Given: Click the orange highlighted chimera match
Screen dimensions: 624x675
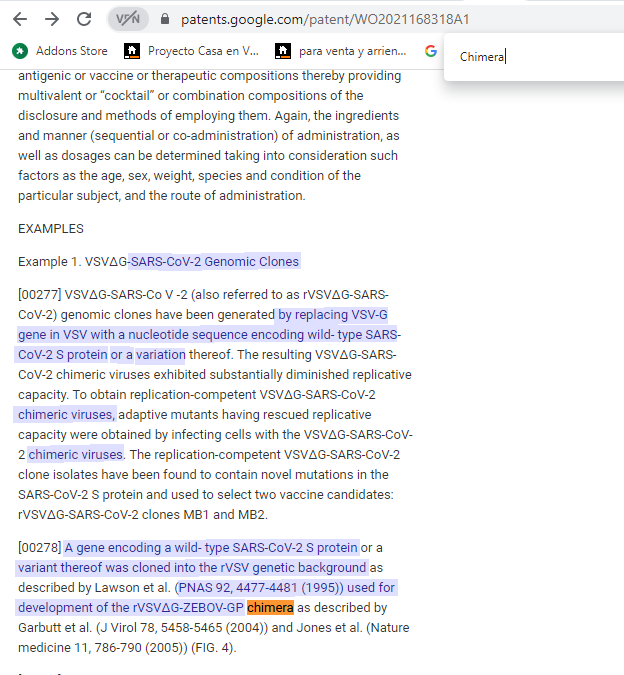Looking at the screenshot, I should (x=270, y=608).
